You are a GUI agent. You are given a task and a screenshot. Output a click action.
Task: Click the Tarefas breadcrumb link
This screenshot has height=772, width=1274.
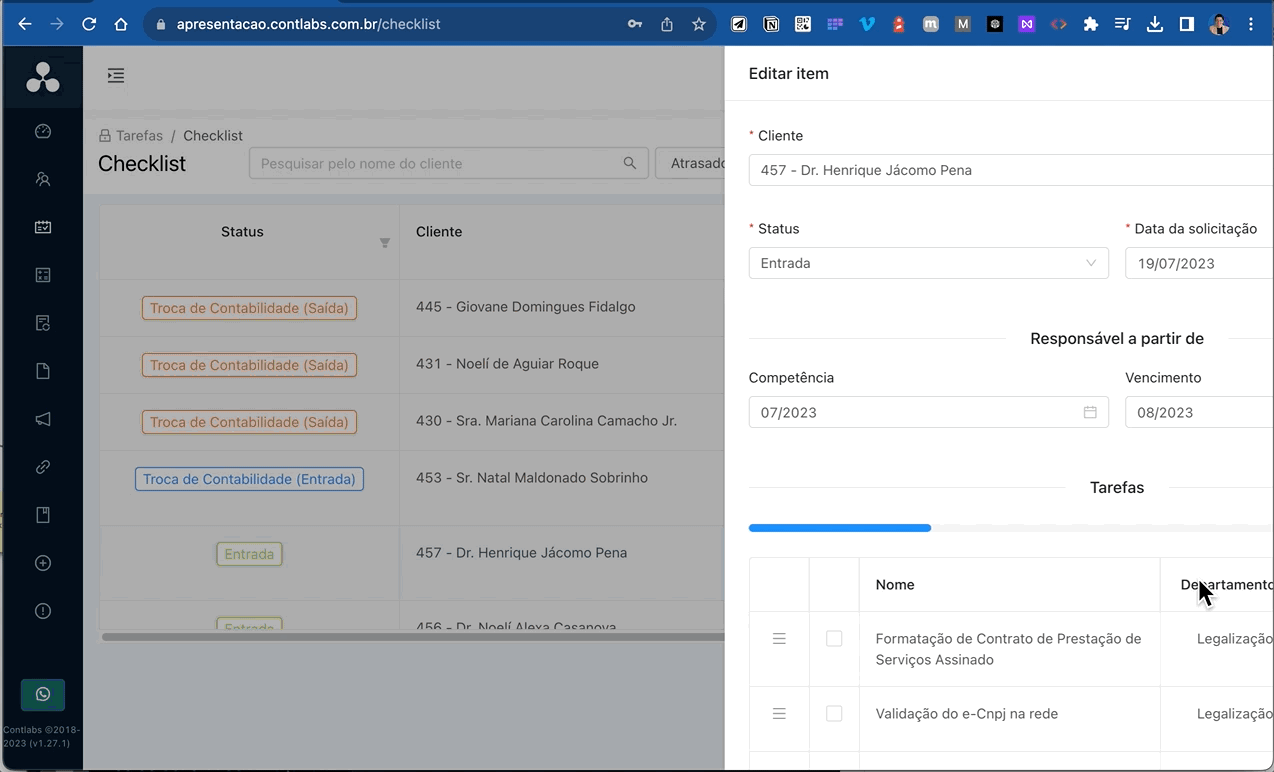point(139,135)
